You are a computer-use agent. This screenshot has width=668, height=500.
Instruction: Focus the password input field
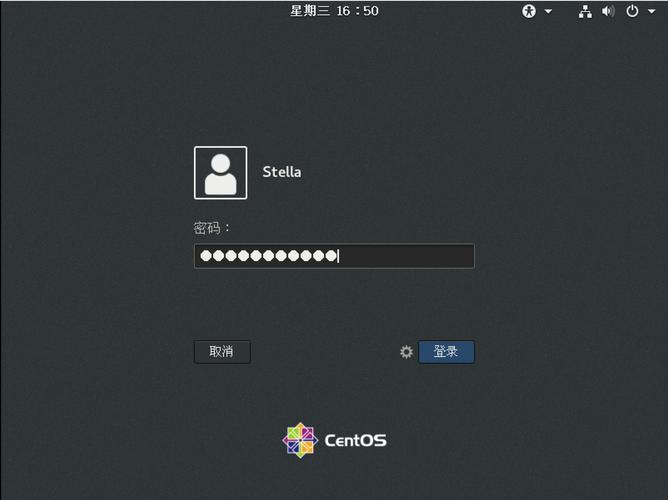(x=334, y=256)
